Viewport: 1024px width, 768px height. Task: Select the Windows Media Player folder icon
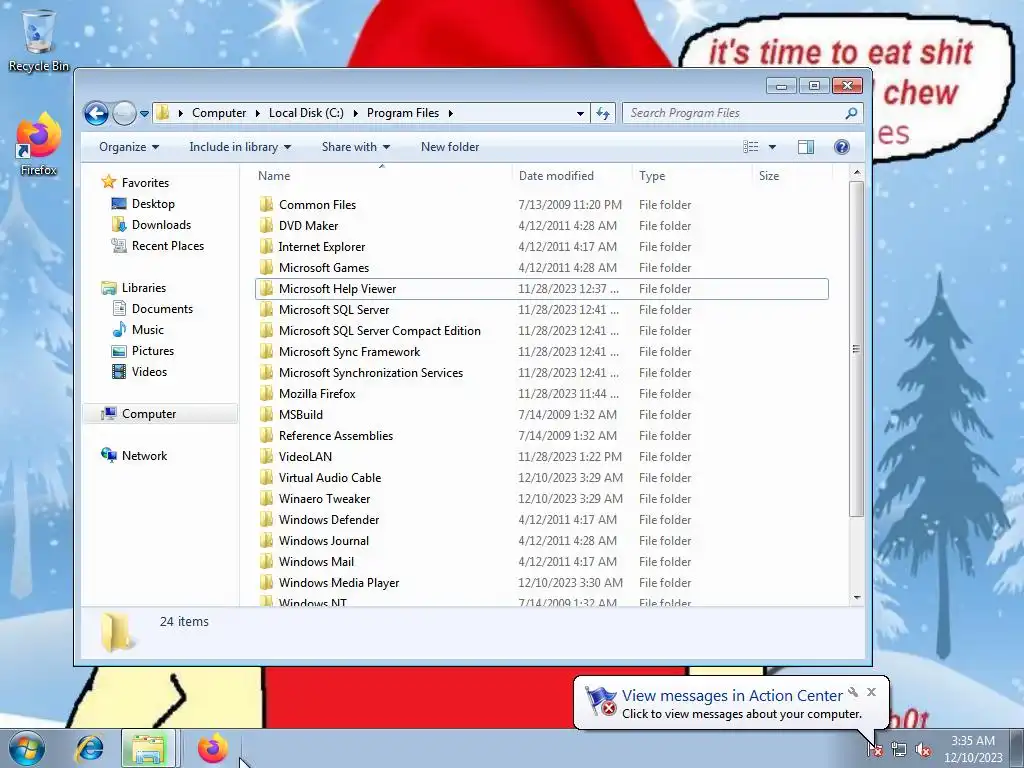click(x=266, y=583)
